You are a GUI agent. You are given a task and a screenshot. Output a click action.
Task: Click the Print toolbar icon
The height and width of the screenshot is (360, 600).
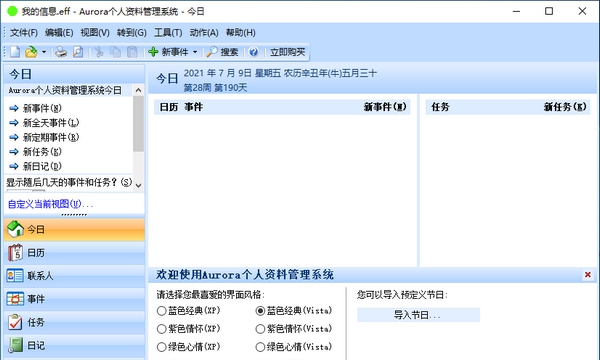[x=61, y=52]
